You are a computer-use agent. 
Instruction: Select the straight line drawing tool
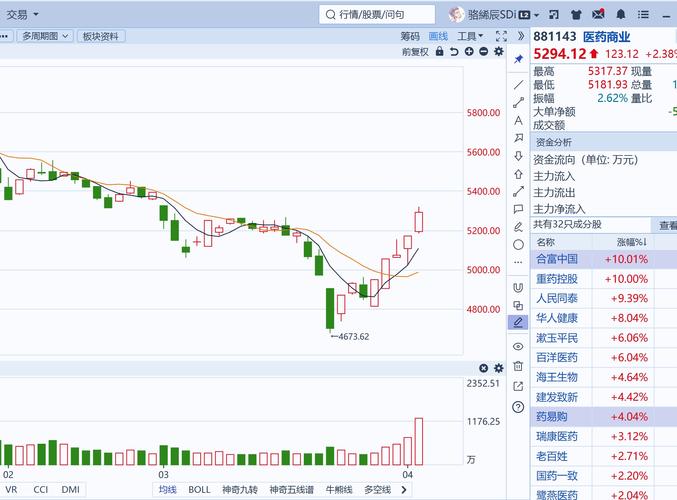click(x=519, y=85)
